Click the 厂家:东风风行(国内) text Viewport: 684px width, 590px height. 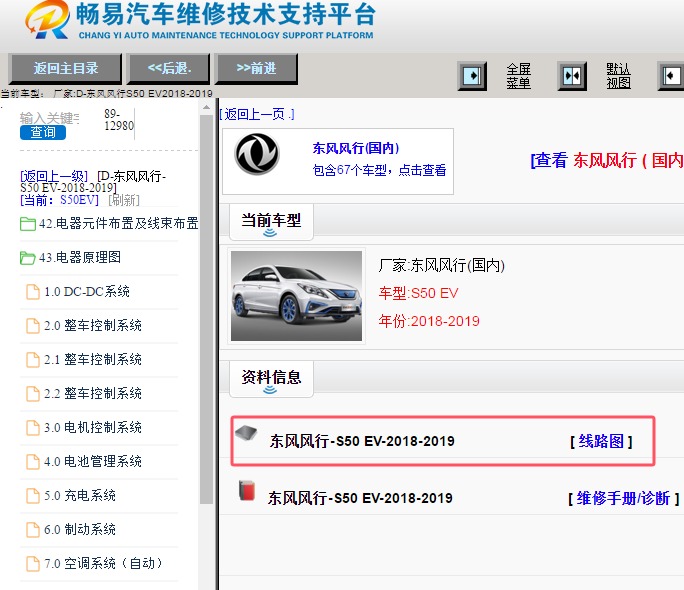pos(441,265)
